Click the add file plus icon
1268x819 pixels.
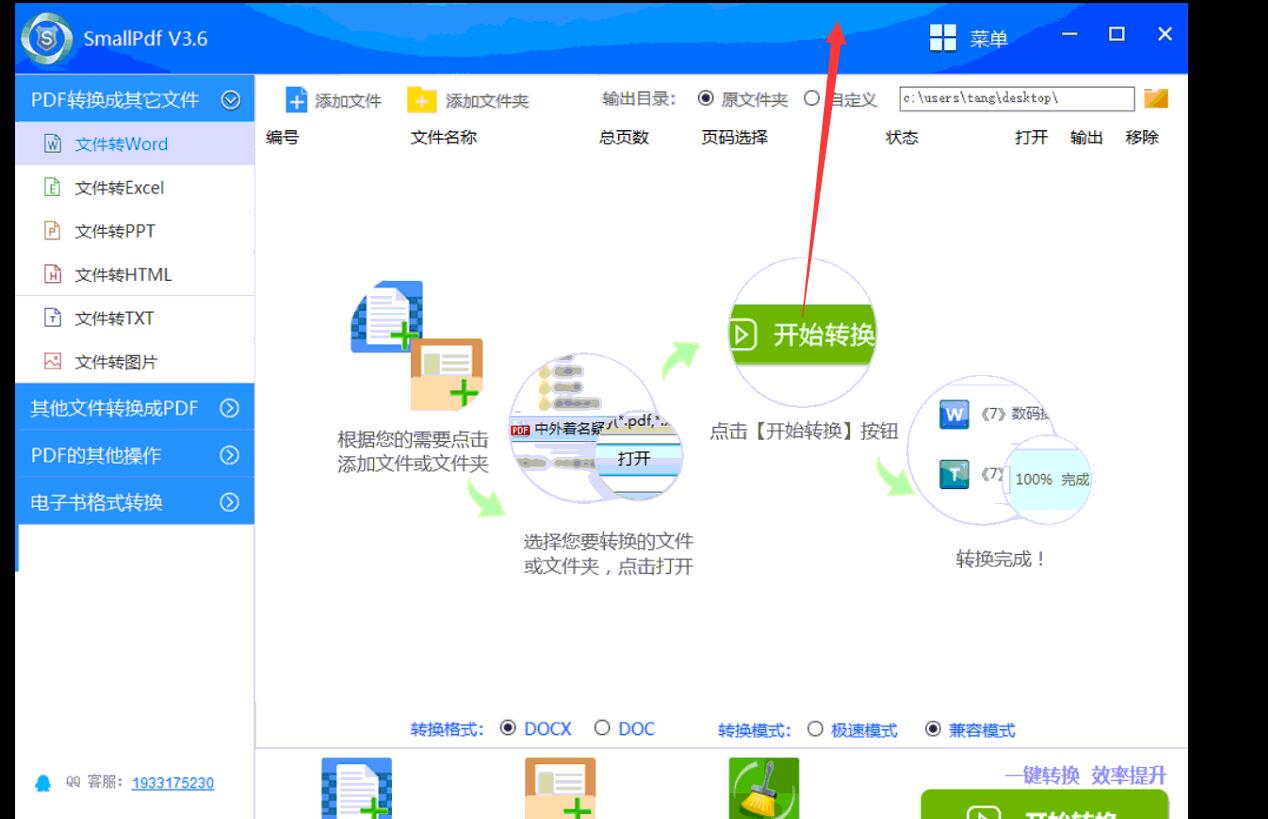point(297,100)
